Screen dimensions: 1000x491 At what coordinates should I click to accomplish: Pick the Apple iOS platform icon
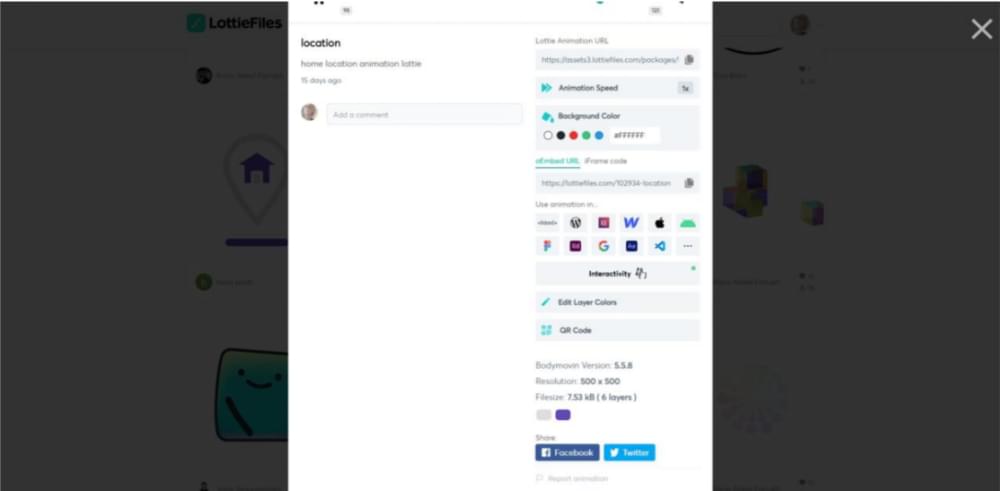659,223
